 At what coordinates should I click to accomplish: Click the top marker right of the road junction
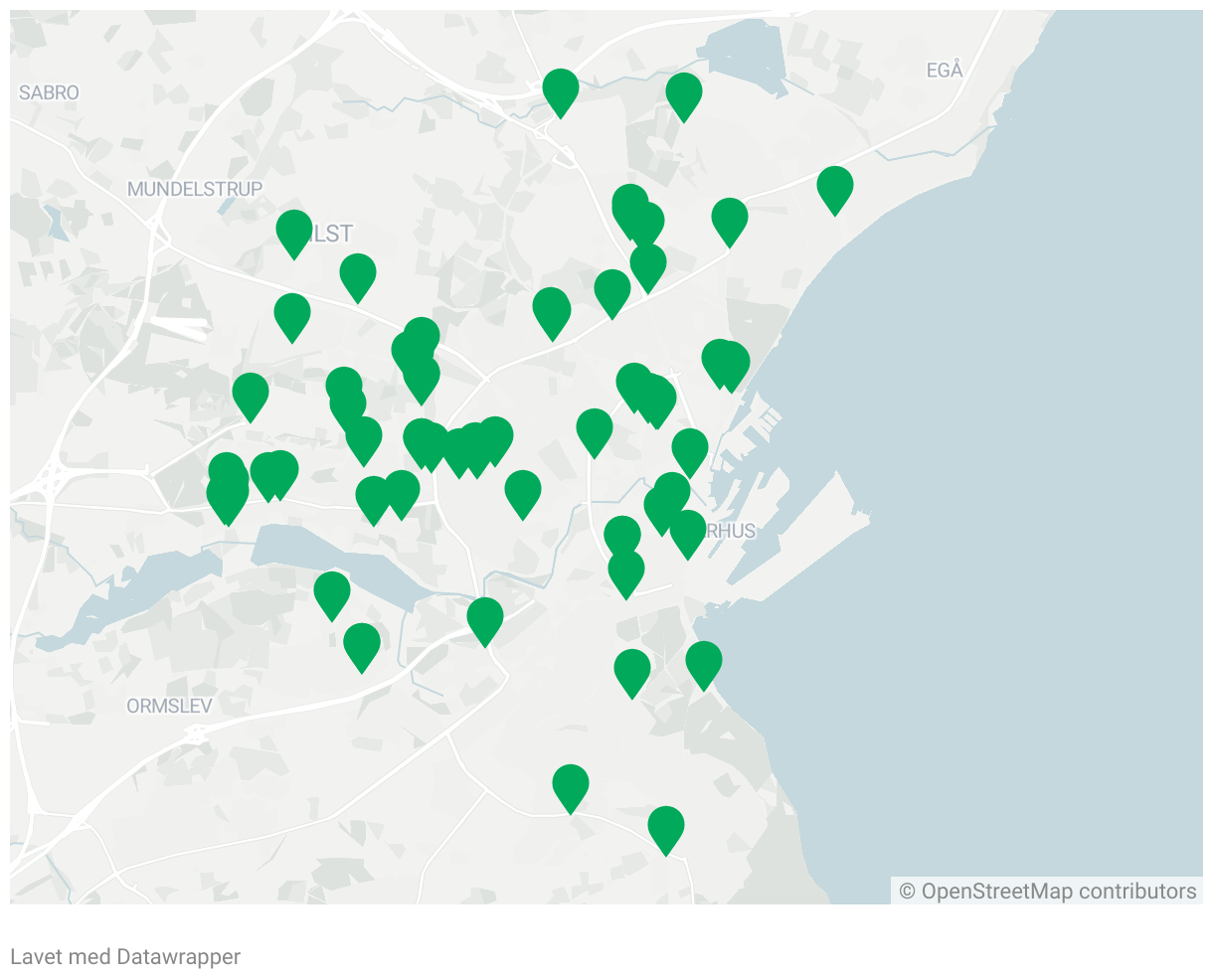683,93
